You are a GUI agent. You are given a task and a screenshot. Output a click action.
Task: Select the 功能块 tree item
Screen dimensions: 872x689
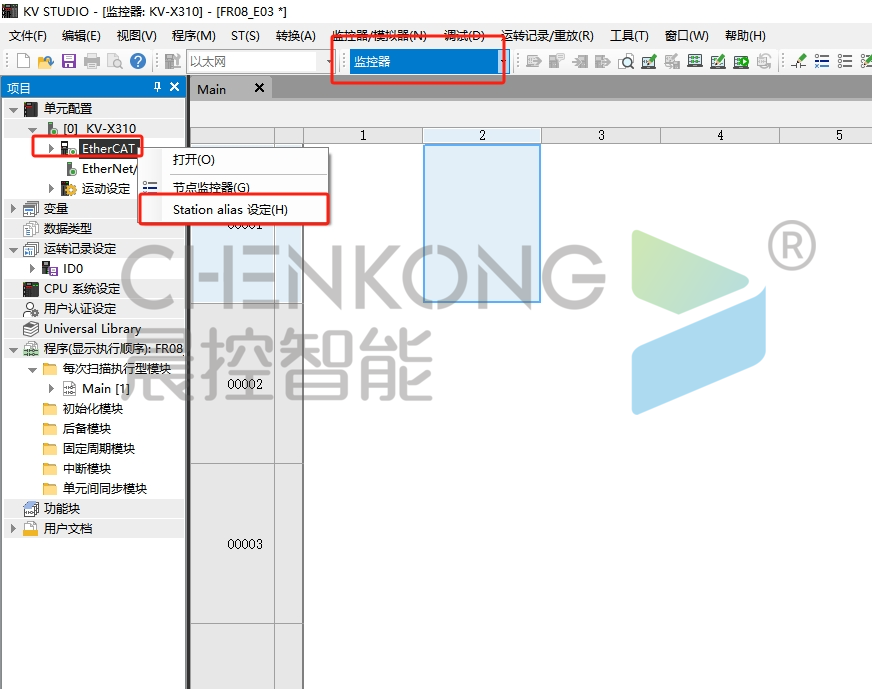tap(62, 509)
